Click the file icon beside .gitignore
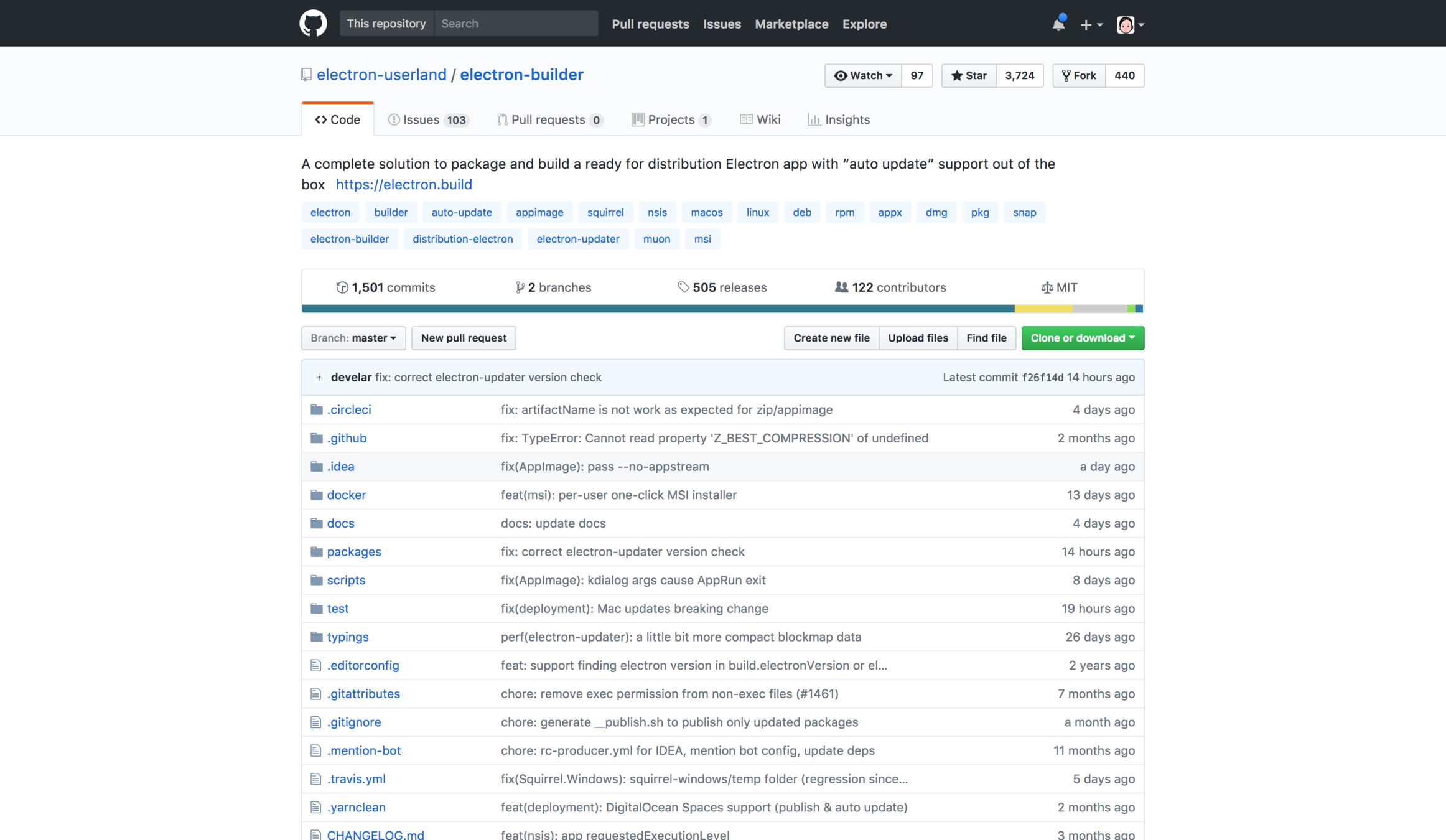 coord(316,722)
